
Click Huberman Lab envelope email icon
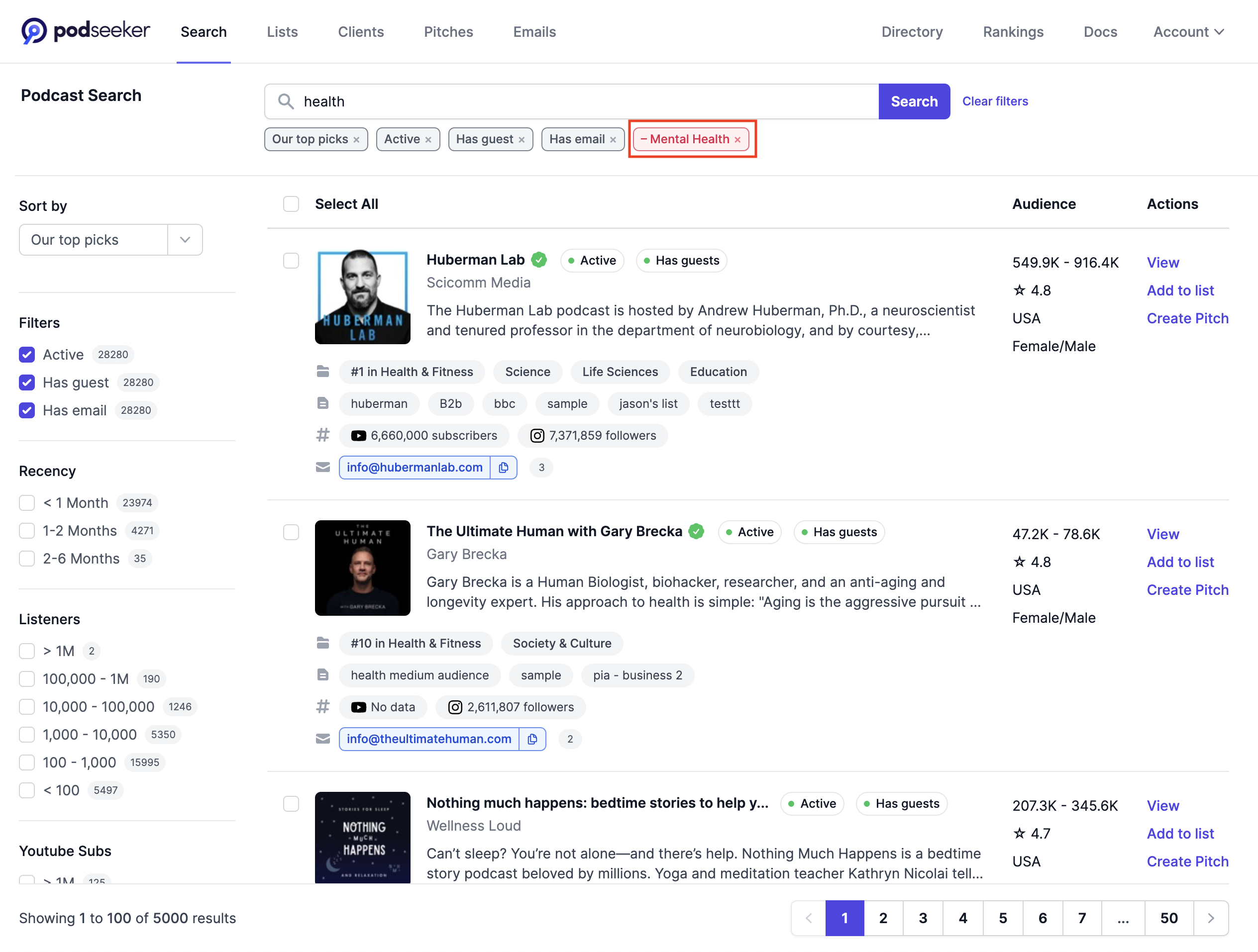(x=323, y=467)
